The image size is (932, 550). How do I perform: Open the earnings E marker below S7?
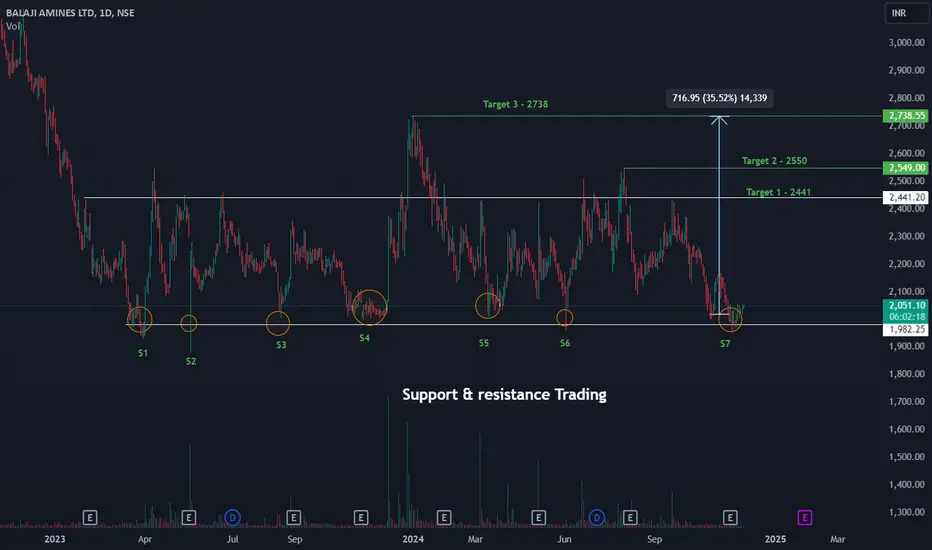731,518
